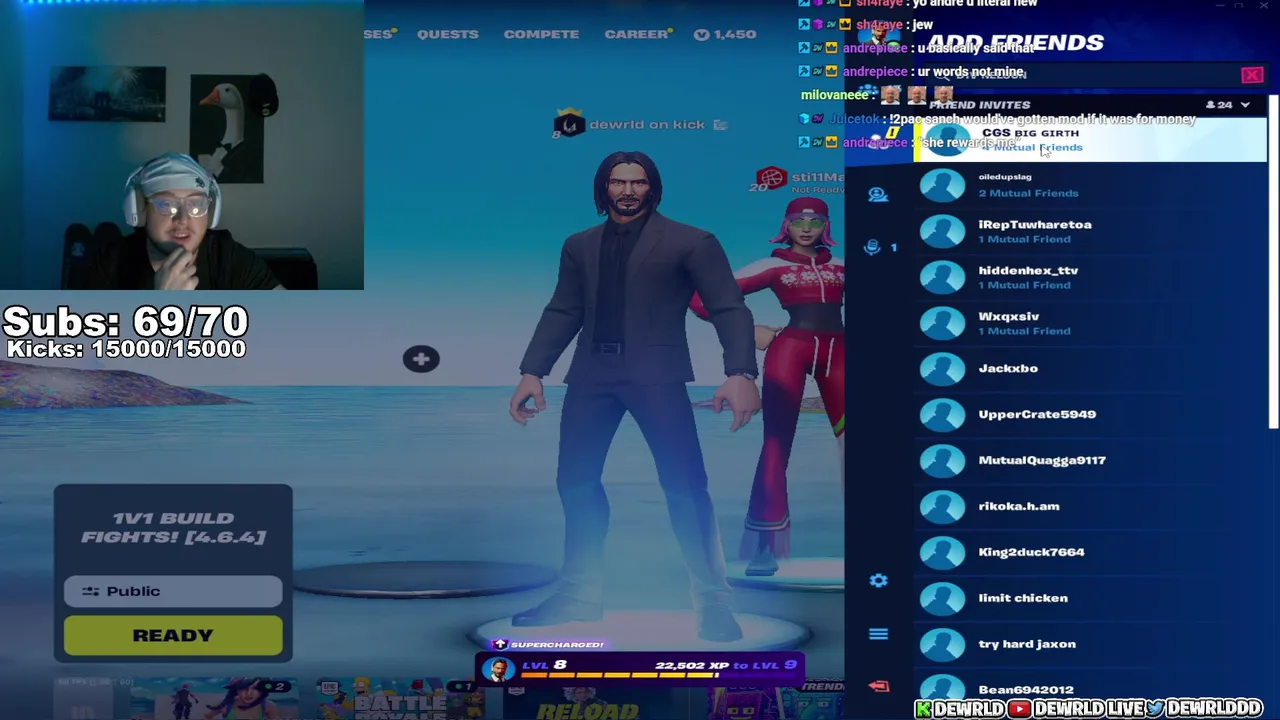The width and height of the screenshot is (1280, 720).
Task: Select friend invite from try hard jaxon
Action: point(1090,644)
